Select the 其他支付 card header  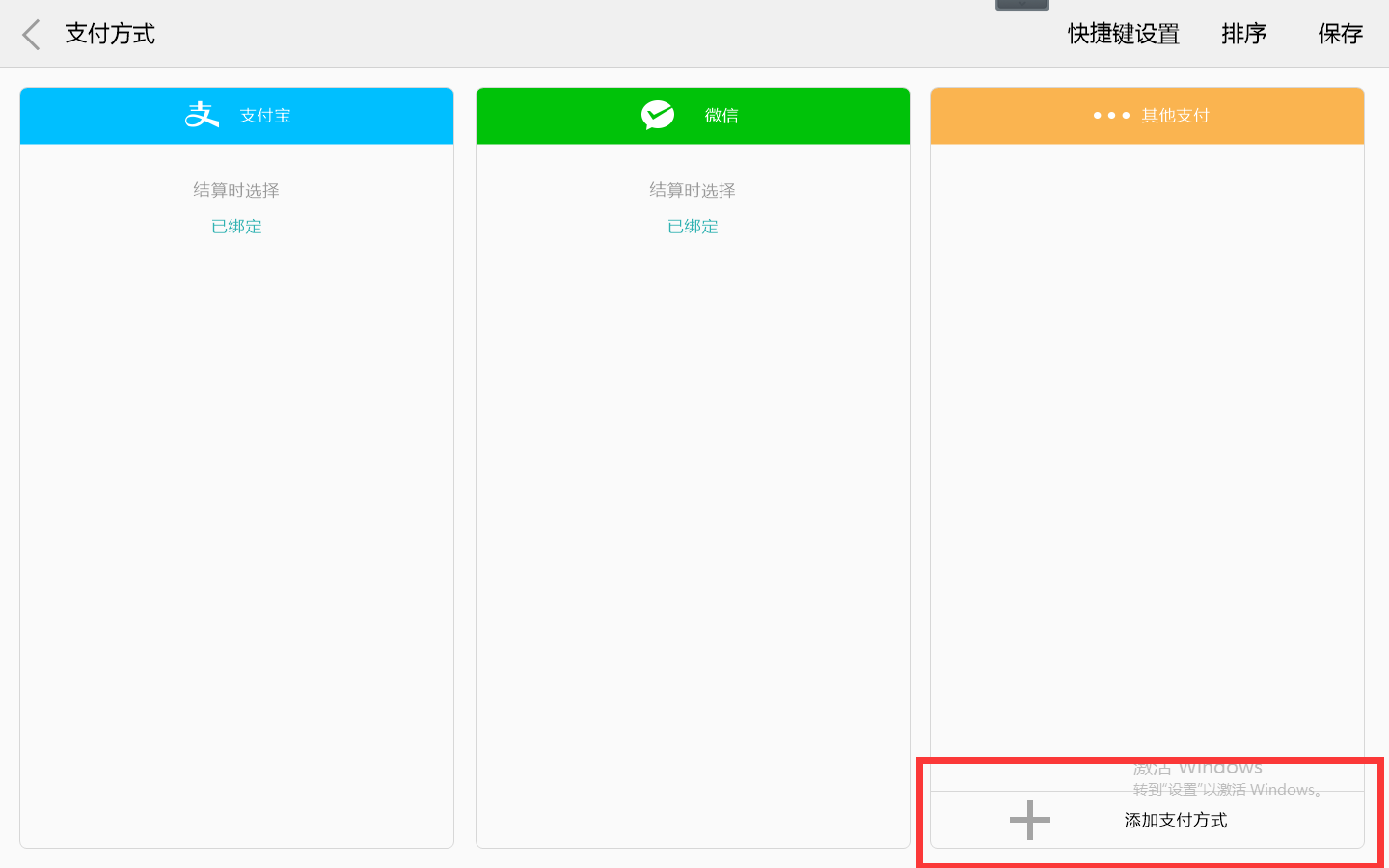coord(1147,116)
